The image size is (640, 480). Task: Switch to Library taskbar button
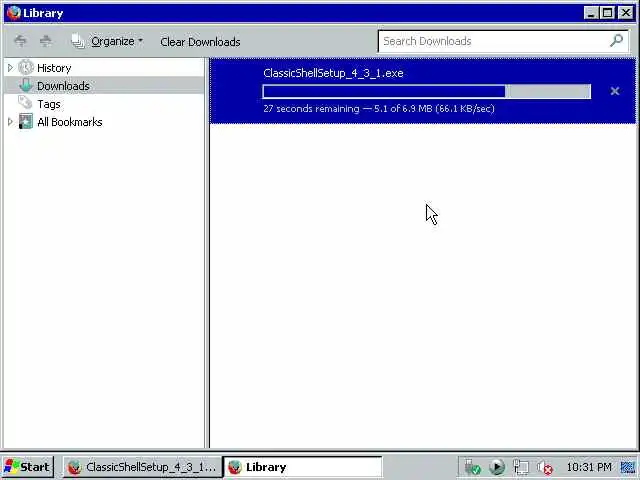click(x=303, y=467)
